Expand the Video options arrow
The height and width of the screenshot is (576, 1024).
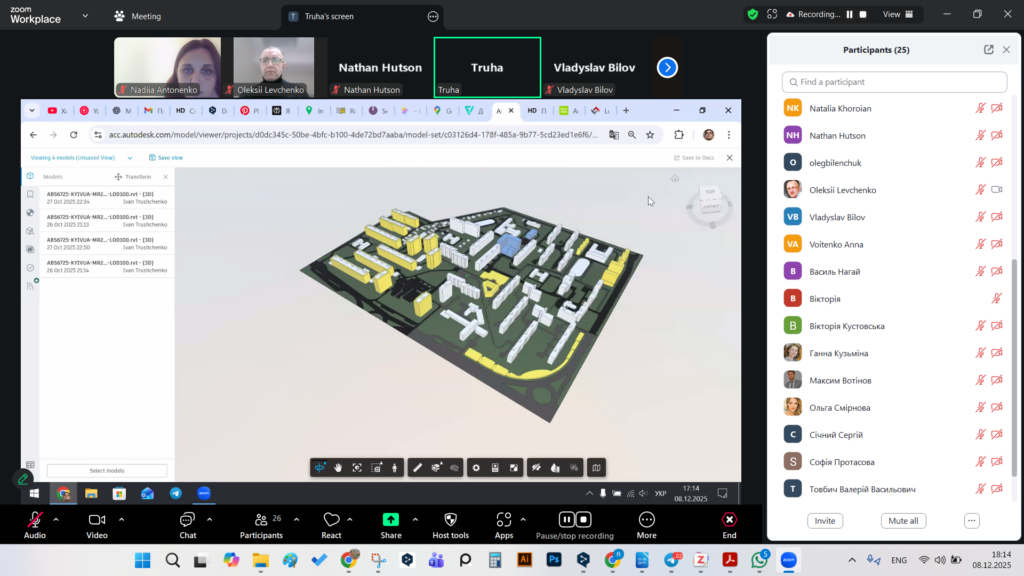pyautogui.click(x=122, y=519)
